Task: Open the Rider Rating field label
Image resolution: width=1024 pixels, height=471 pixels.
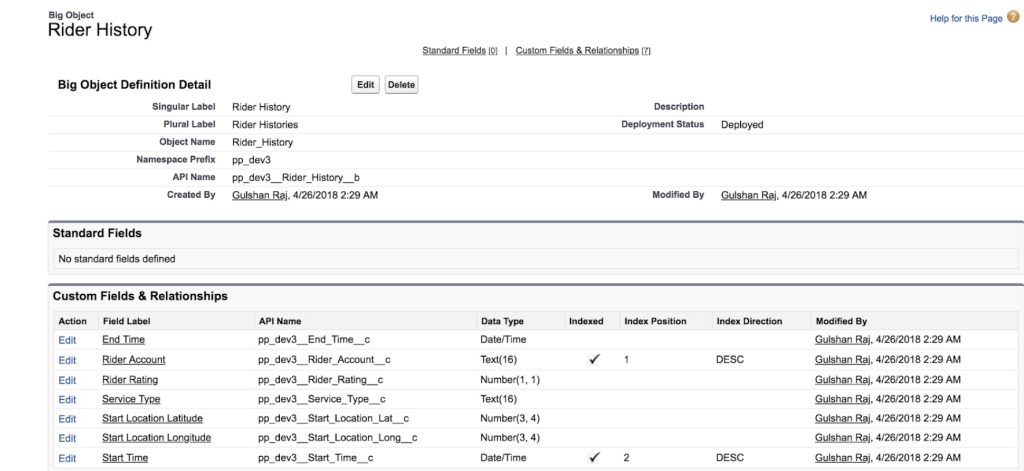Action: [130, 380]
